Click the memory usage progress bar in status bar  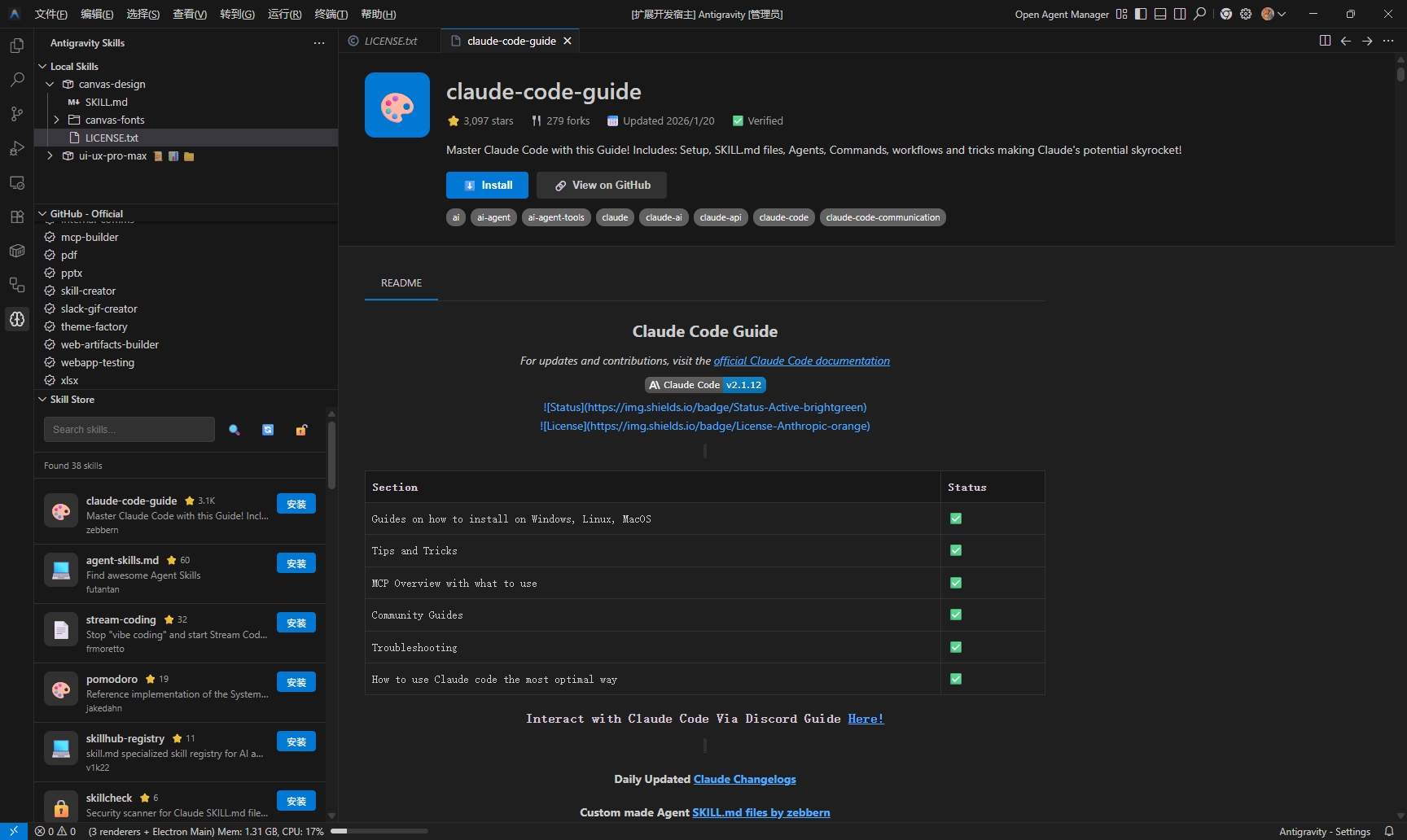coord(379,831)
